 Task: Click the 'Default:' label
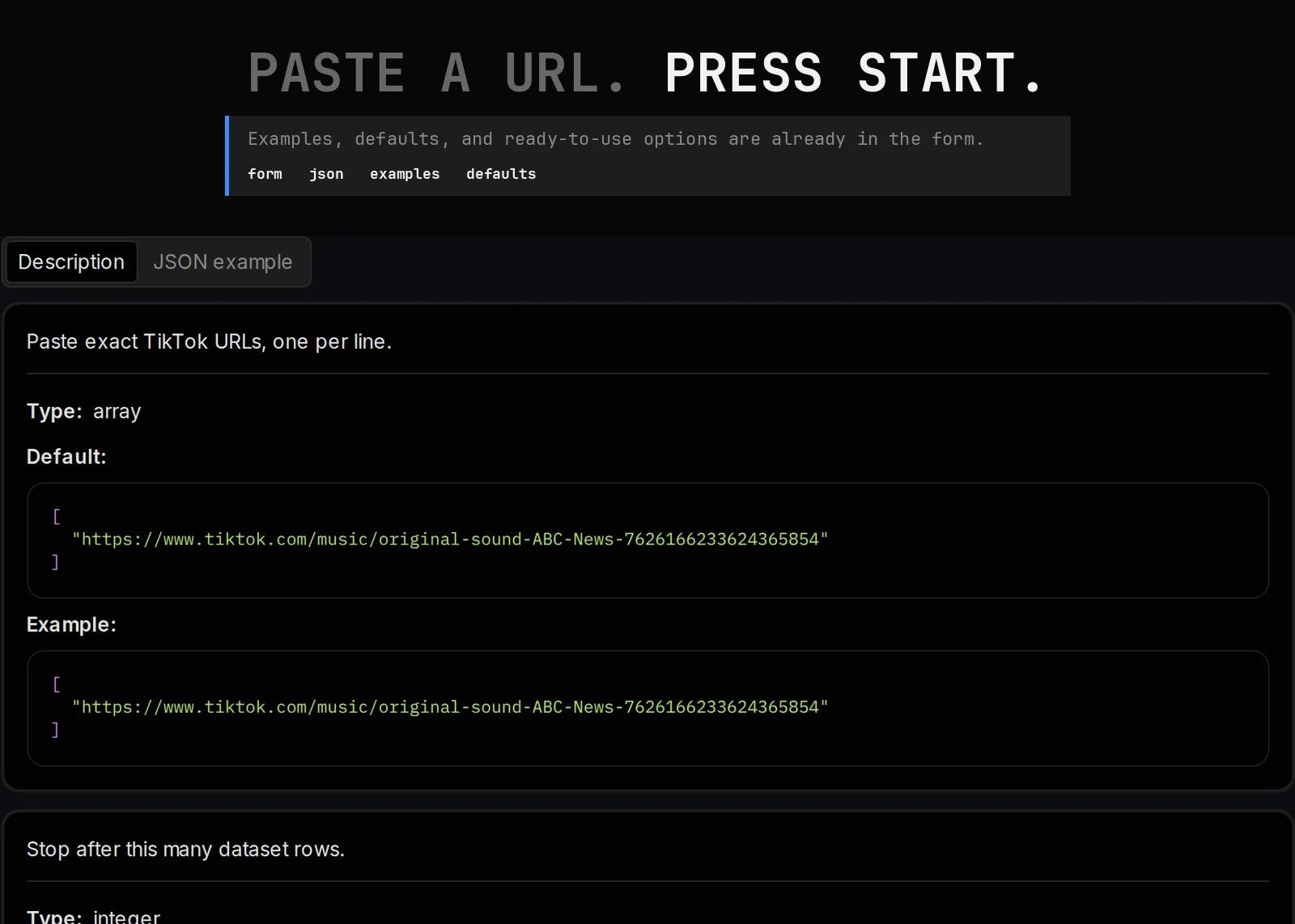(66, 456)
